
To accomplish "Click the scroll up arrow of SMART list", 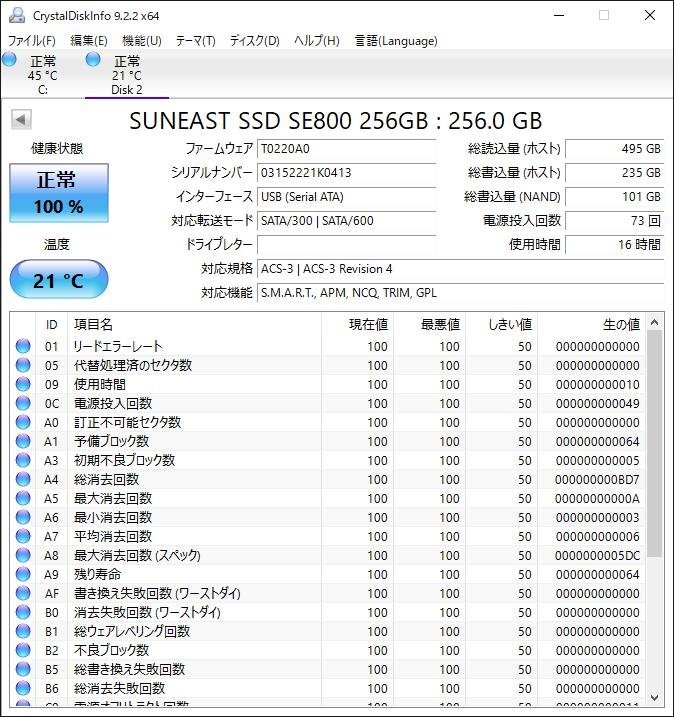I will (x=654, y=323).
